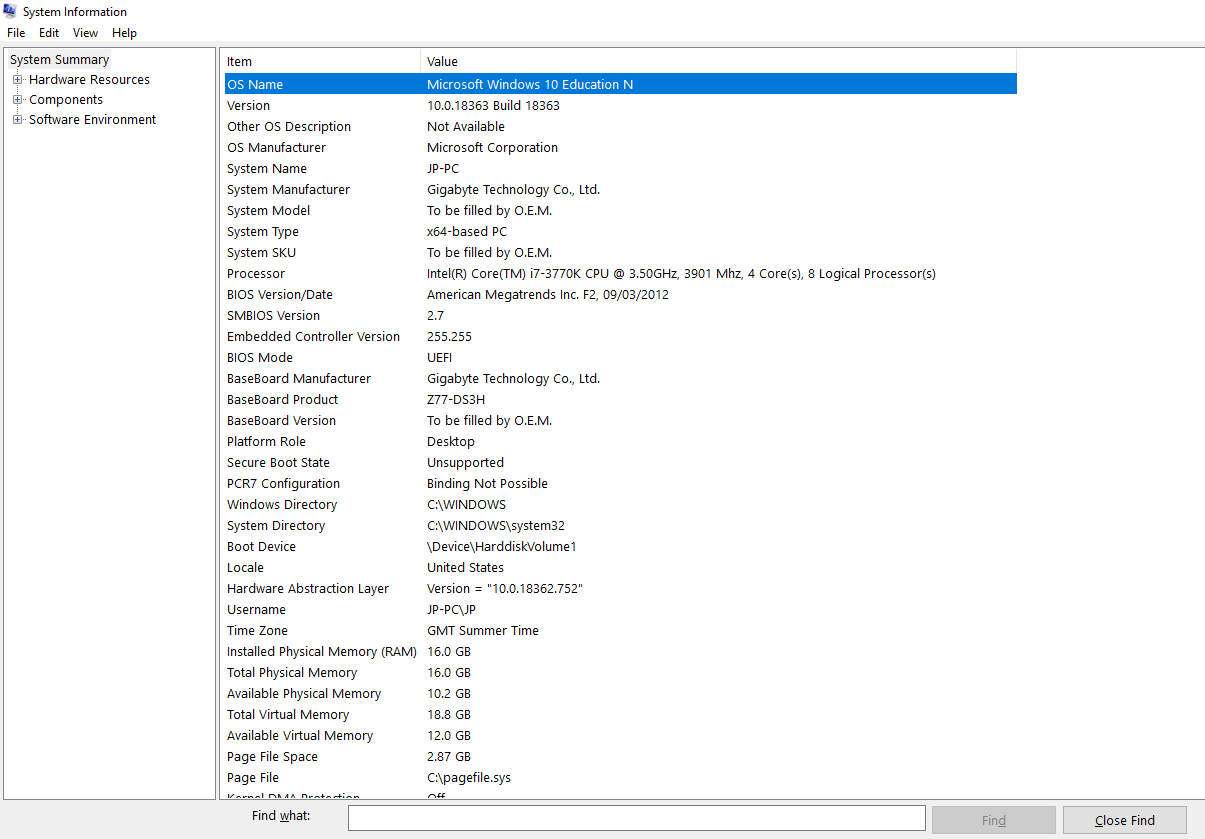Screen dimensions: 1205x839
Task: Click the Boot Device row
Action: tap(620, 547)
